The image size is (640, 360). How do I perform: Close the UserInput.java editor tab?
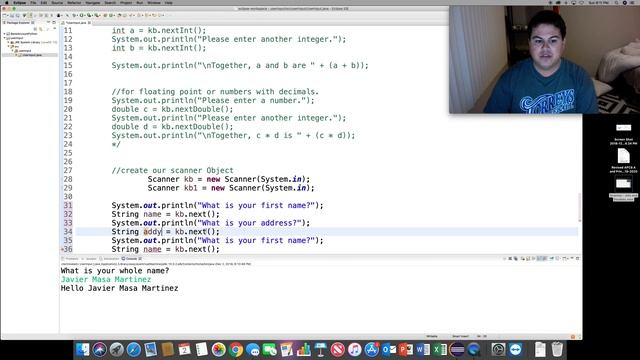pyautogui.click(x=89, y=23)
